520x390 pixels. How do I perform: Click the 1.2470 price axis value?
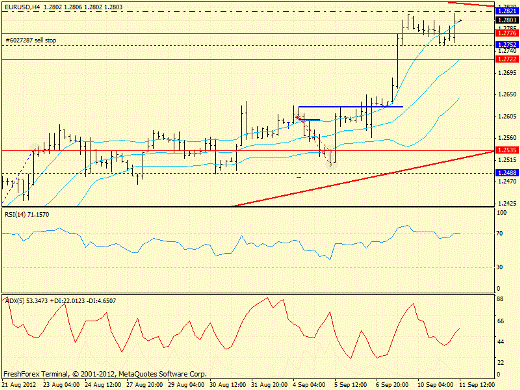coord(507,182)
